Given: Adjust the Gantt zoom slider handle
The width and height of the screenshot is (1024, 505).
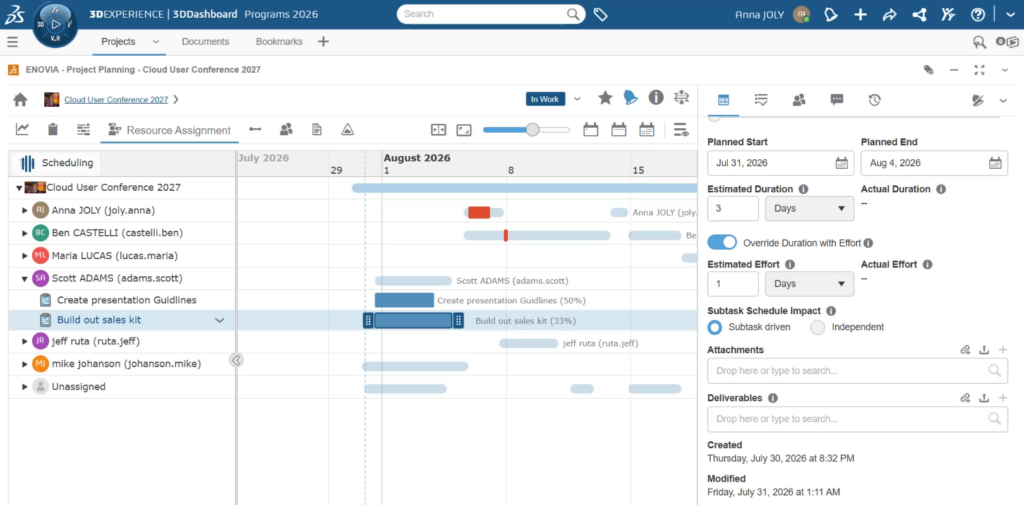Looking at the screenshot, I should [x=533, y=130].
